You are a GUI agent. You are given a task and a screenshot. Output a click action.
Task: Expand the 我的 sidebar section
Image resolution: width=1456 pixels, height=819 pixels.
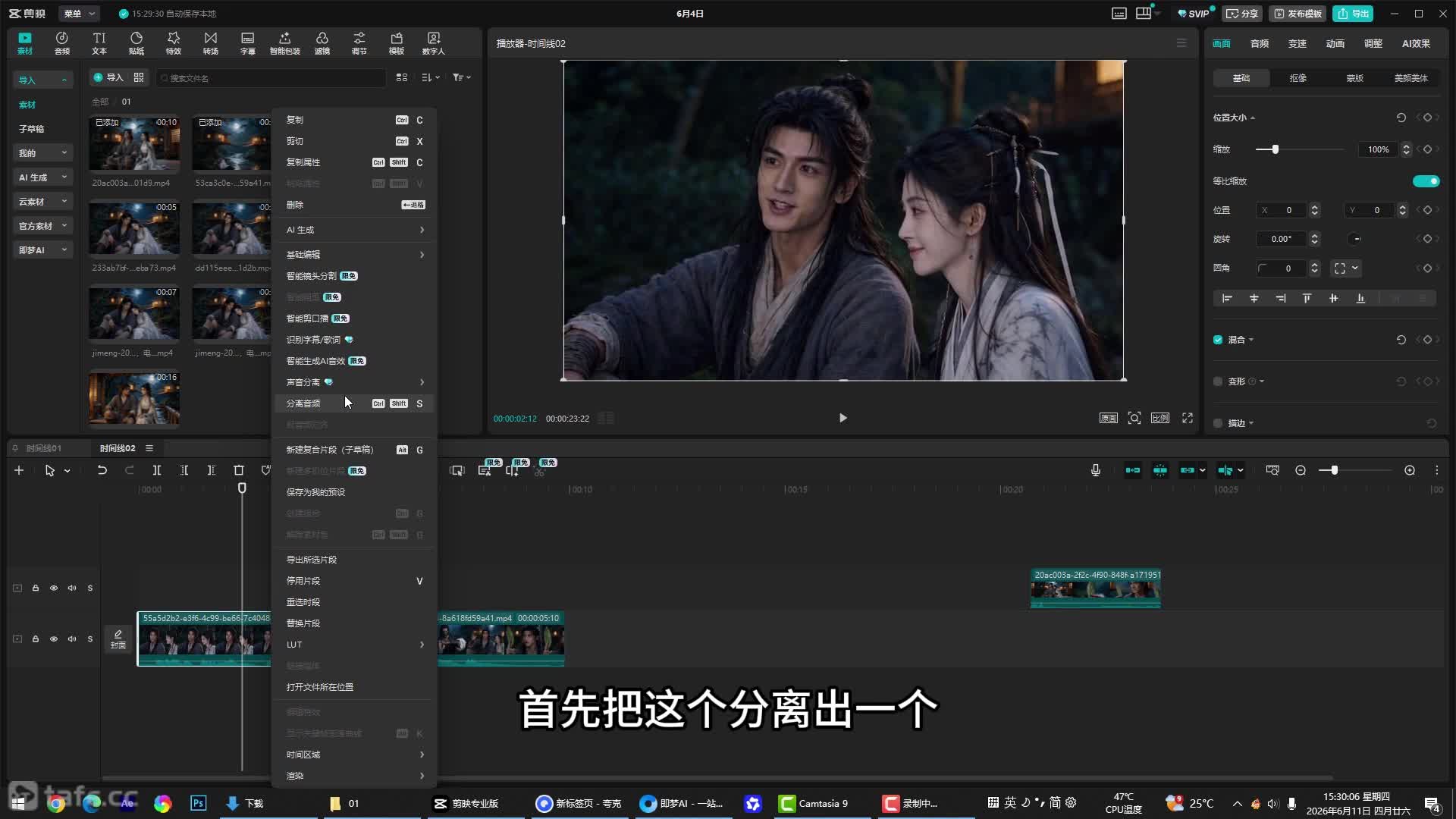click(x=44, y=153)
